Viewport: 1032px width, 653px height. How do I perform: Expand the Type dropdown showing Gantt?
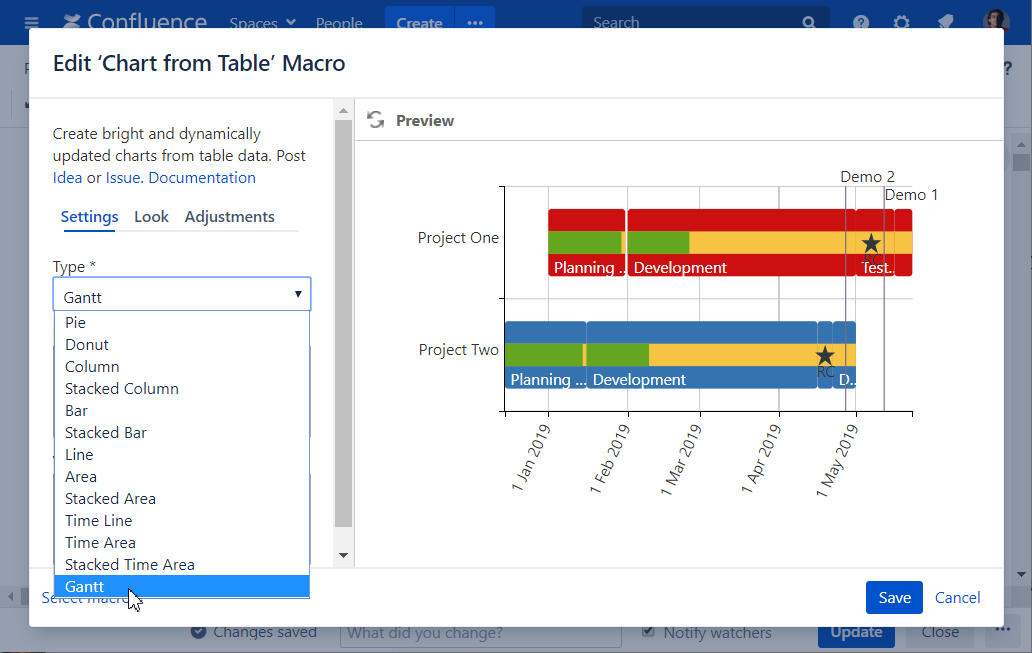[x=182, y=295]
